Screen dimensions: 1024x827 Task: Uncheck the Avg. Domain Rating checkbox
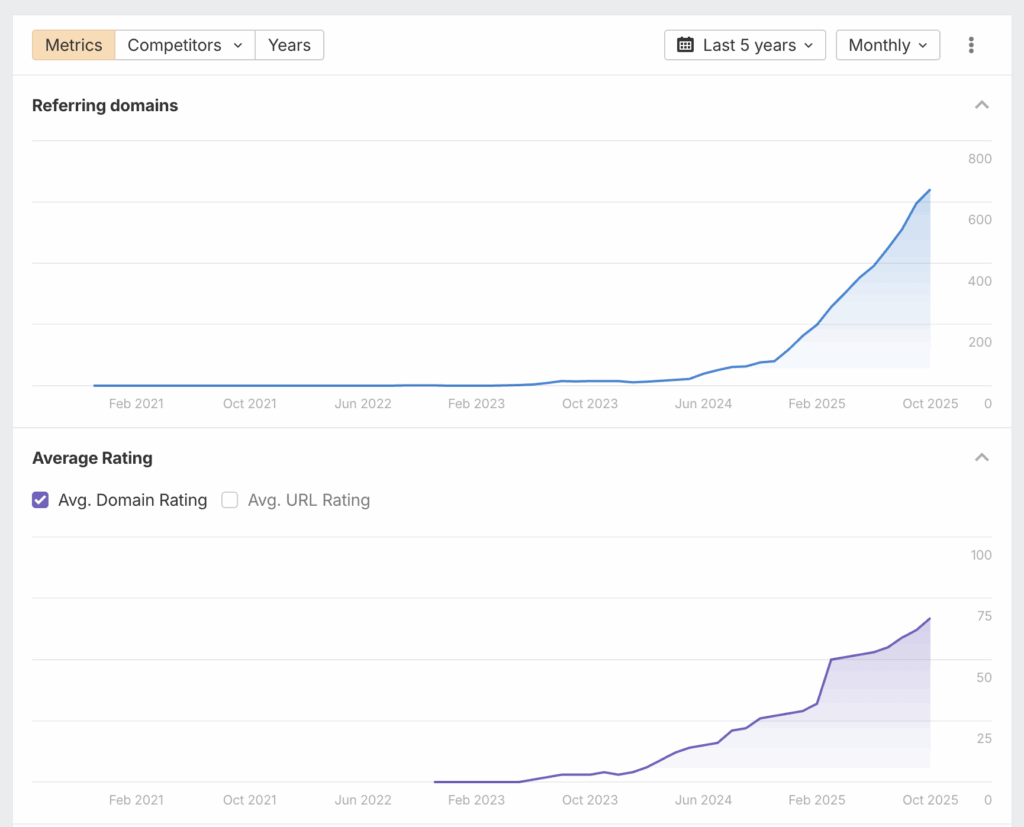point(40,500)
